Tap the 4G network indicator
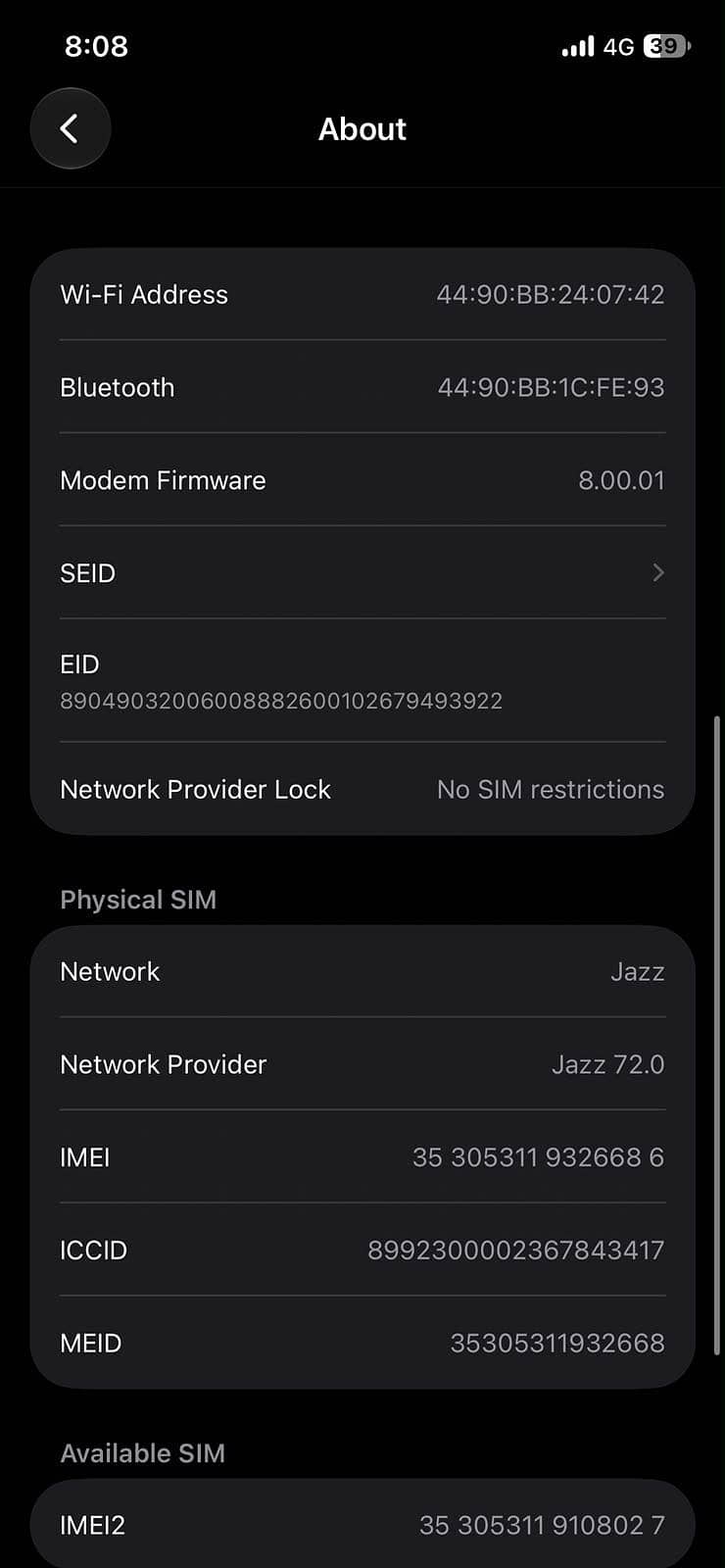The height and width of the screenshot is (1568, 725). [618, 46]
